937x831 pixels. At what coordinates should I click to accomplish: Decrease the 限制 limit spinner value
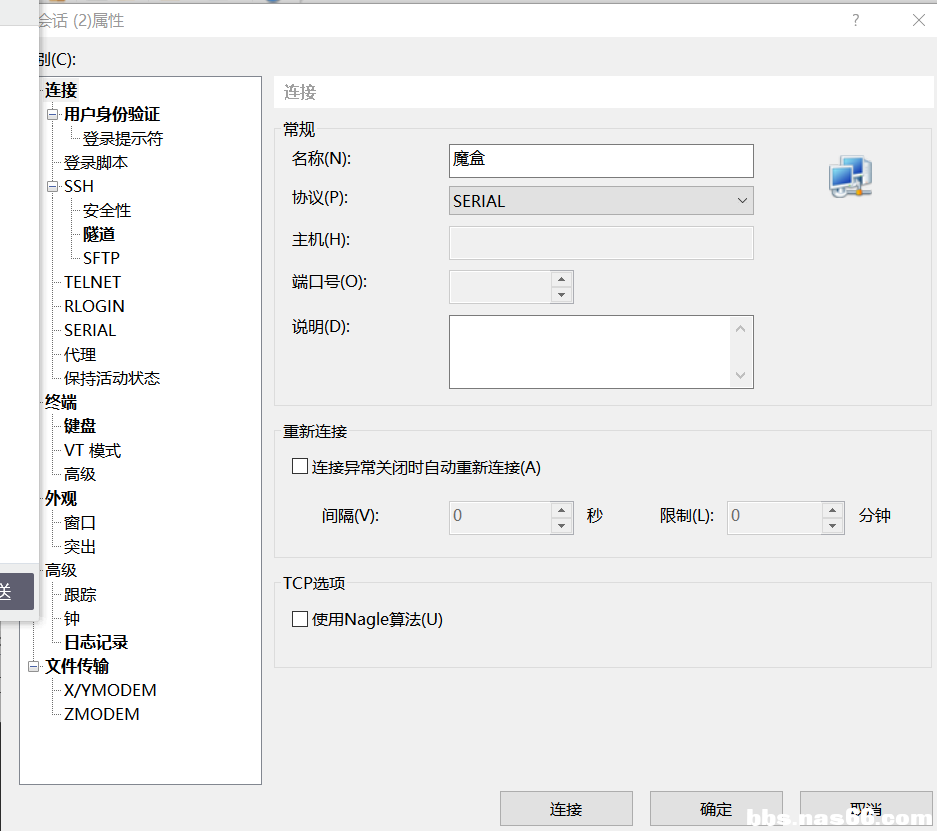point(832,525)
